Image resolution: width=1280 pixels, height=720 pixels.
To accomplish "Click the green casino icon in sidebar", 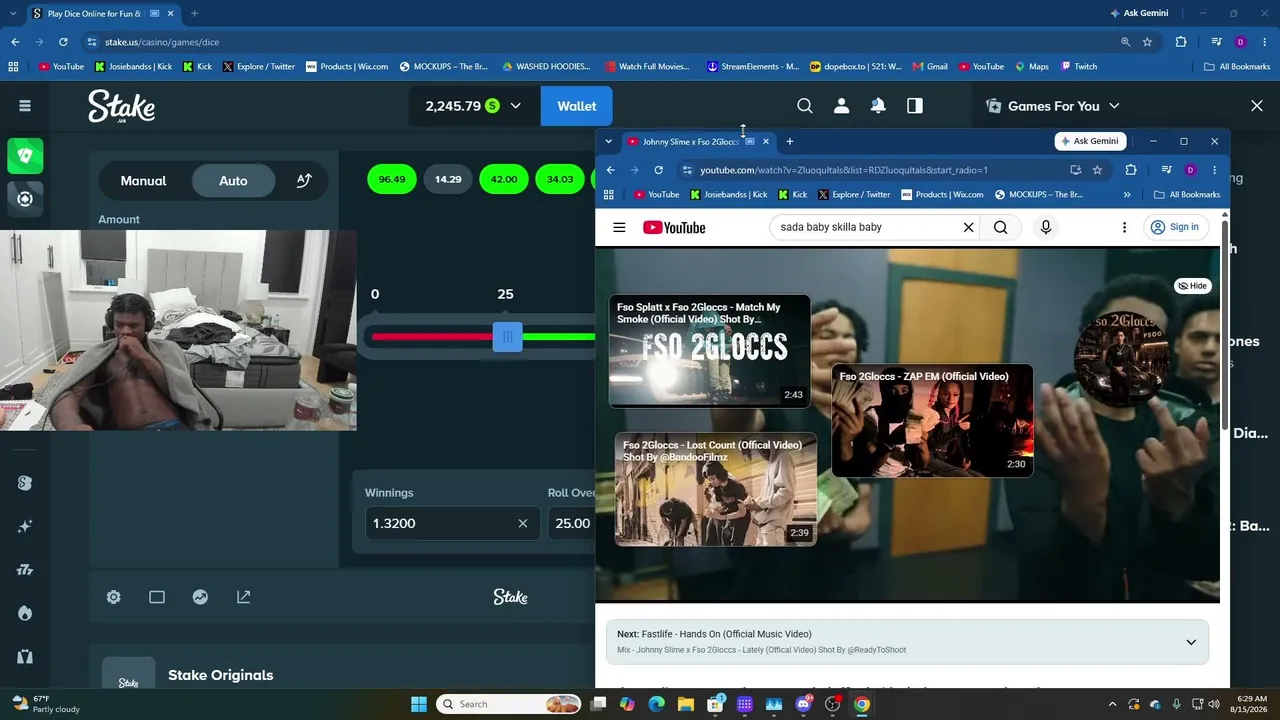I will (x=25, y=156).
